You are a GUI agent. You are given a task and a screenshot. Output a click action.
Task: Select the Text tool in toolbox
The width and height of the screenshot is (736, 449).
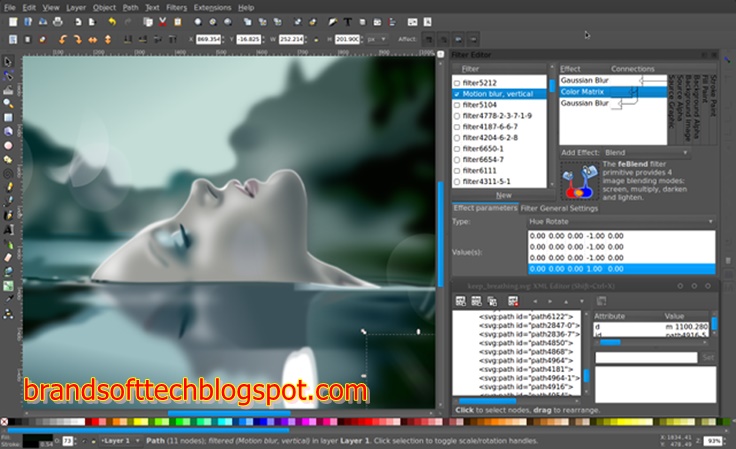(x=8, y=230)
